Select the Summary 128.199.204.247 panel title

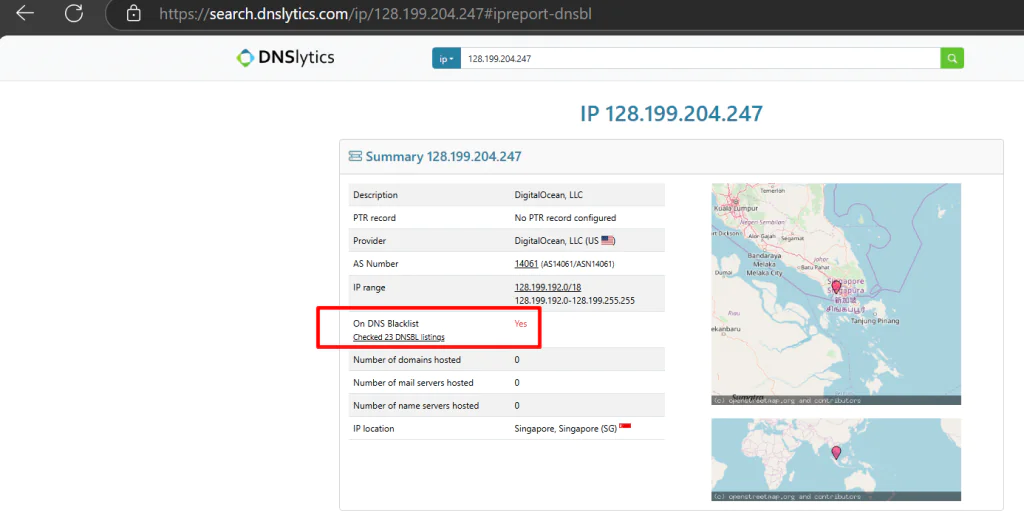click(x=443, y=156)
